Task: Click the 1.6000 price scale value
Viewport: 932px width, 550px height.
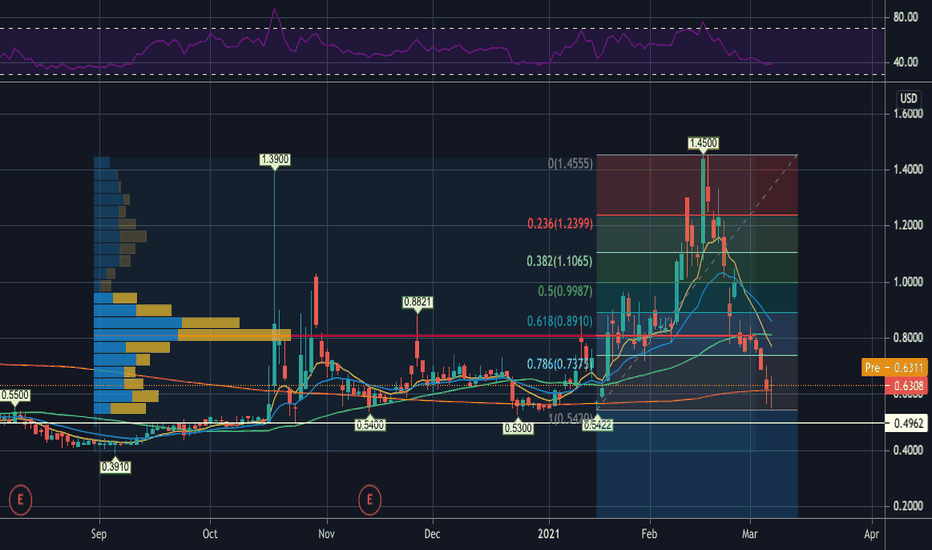Action: tap(908, 114)
